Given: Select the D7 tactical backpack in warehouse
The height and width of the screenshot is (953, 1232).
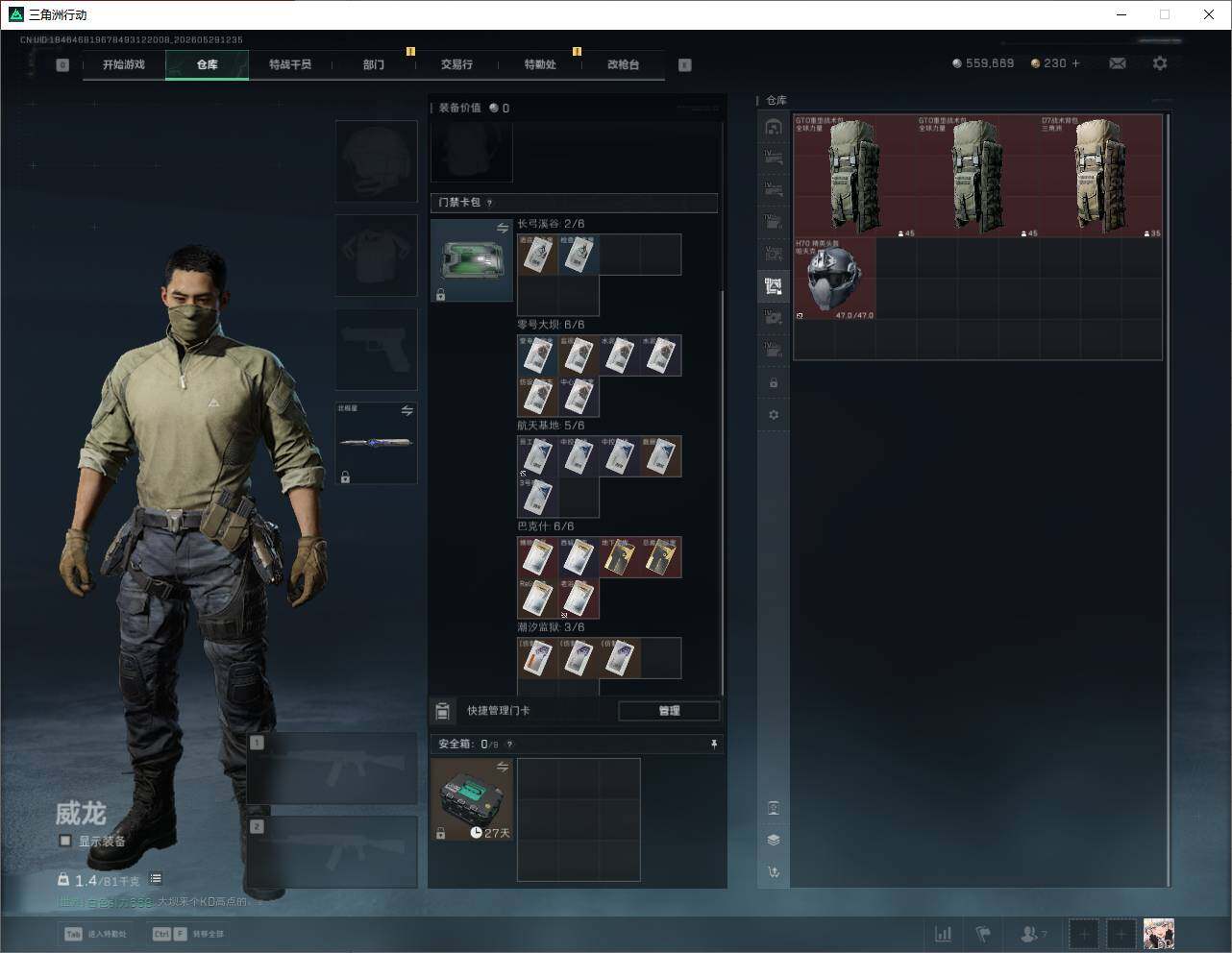Looking at the screenshot, I should [1101, 176].
